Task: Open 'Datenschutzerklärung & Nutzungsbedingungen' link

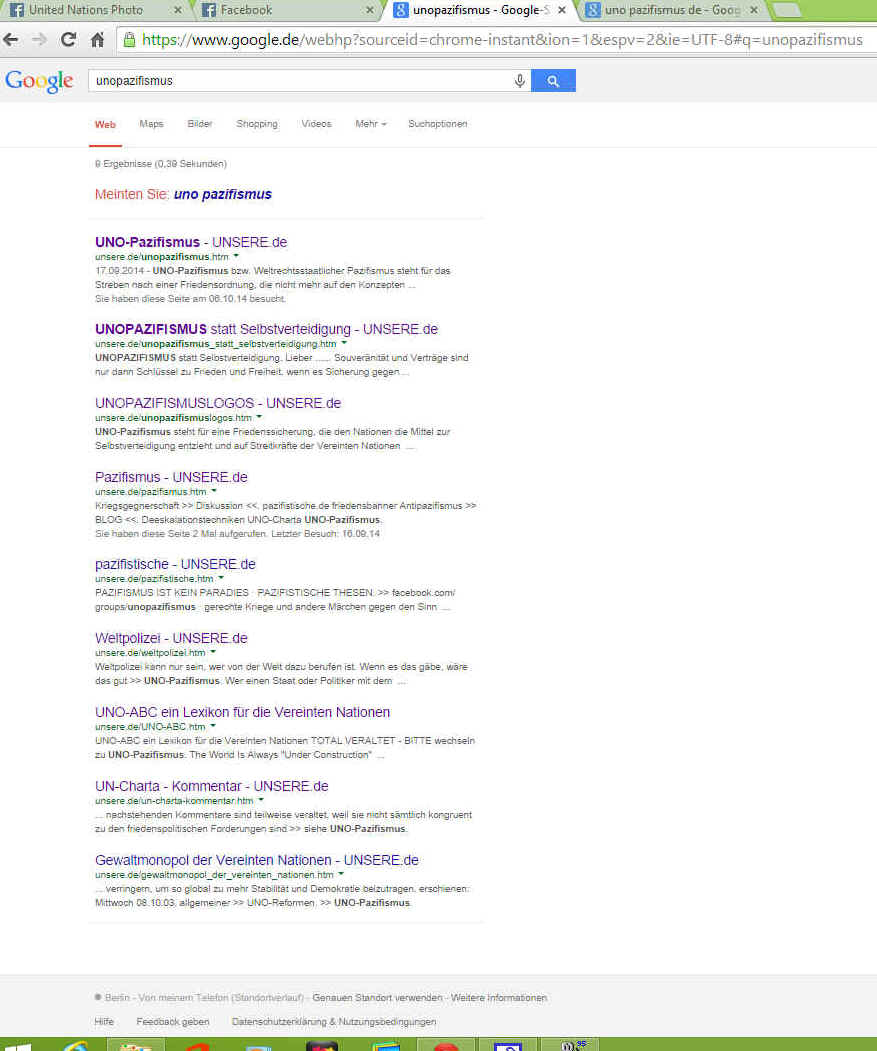Action: (334, 1022)
